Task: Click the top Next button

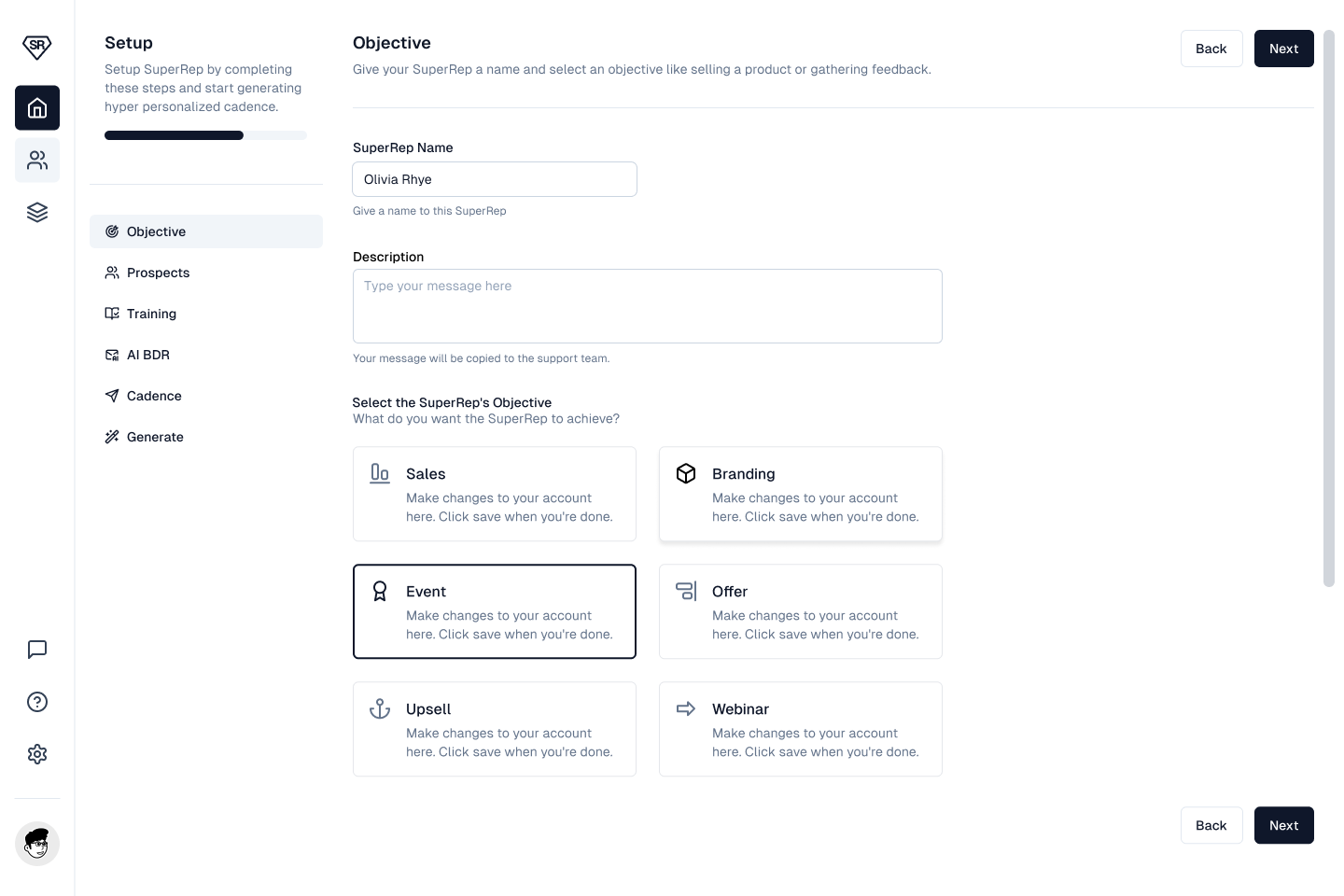Action: (x=1283, y=49)
